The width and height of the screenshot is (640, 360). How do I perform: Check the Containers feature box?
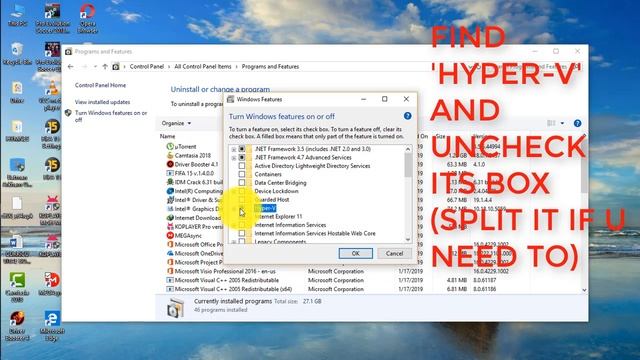point(242,174)
